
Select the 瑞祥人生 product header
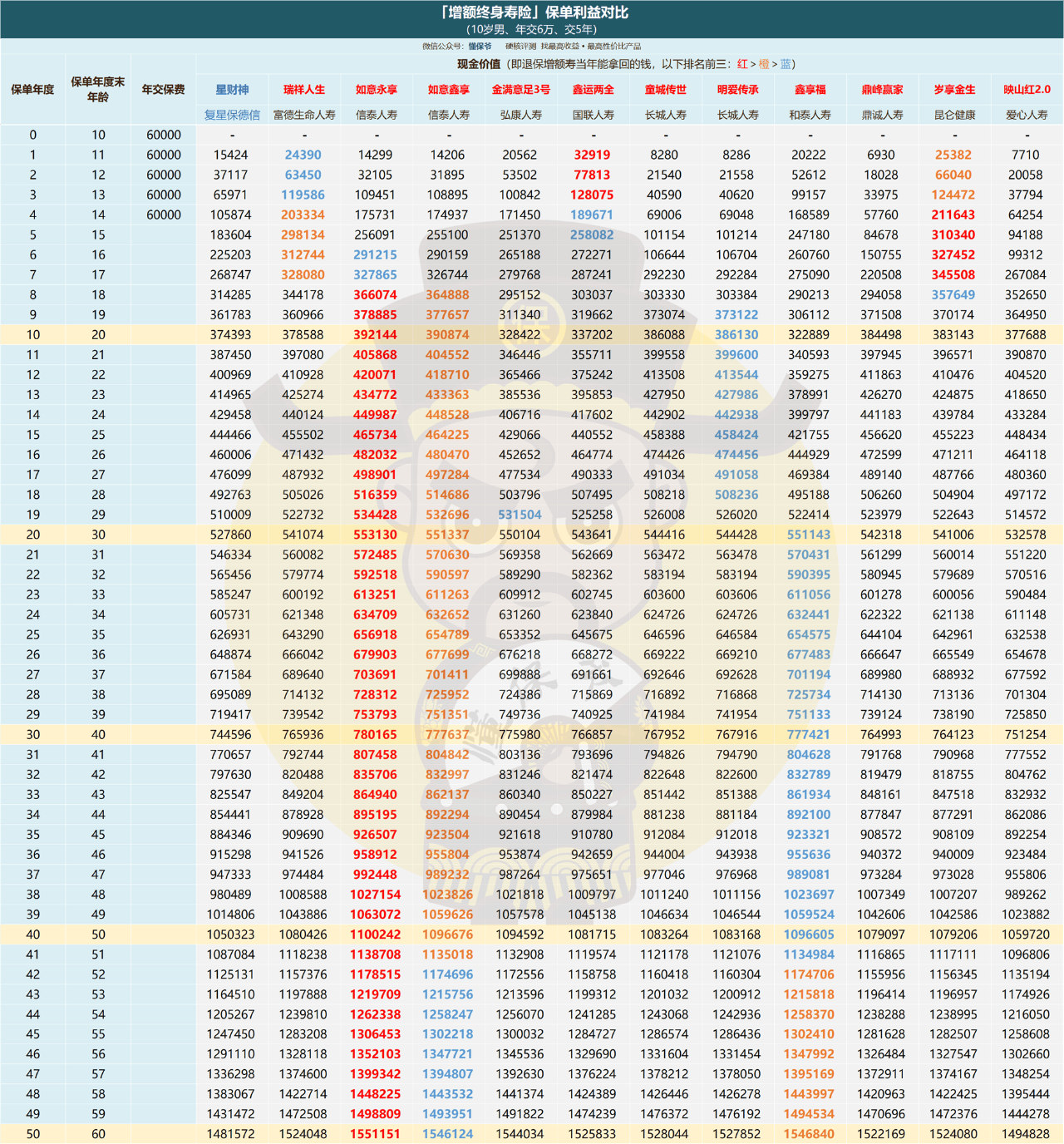[x=304, y=89]
